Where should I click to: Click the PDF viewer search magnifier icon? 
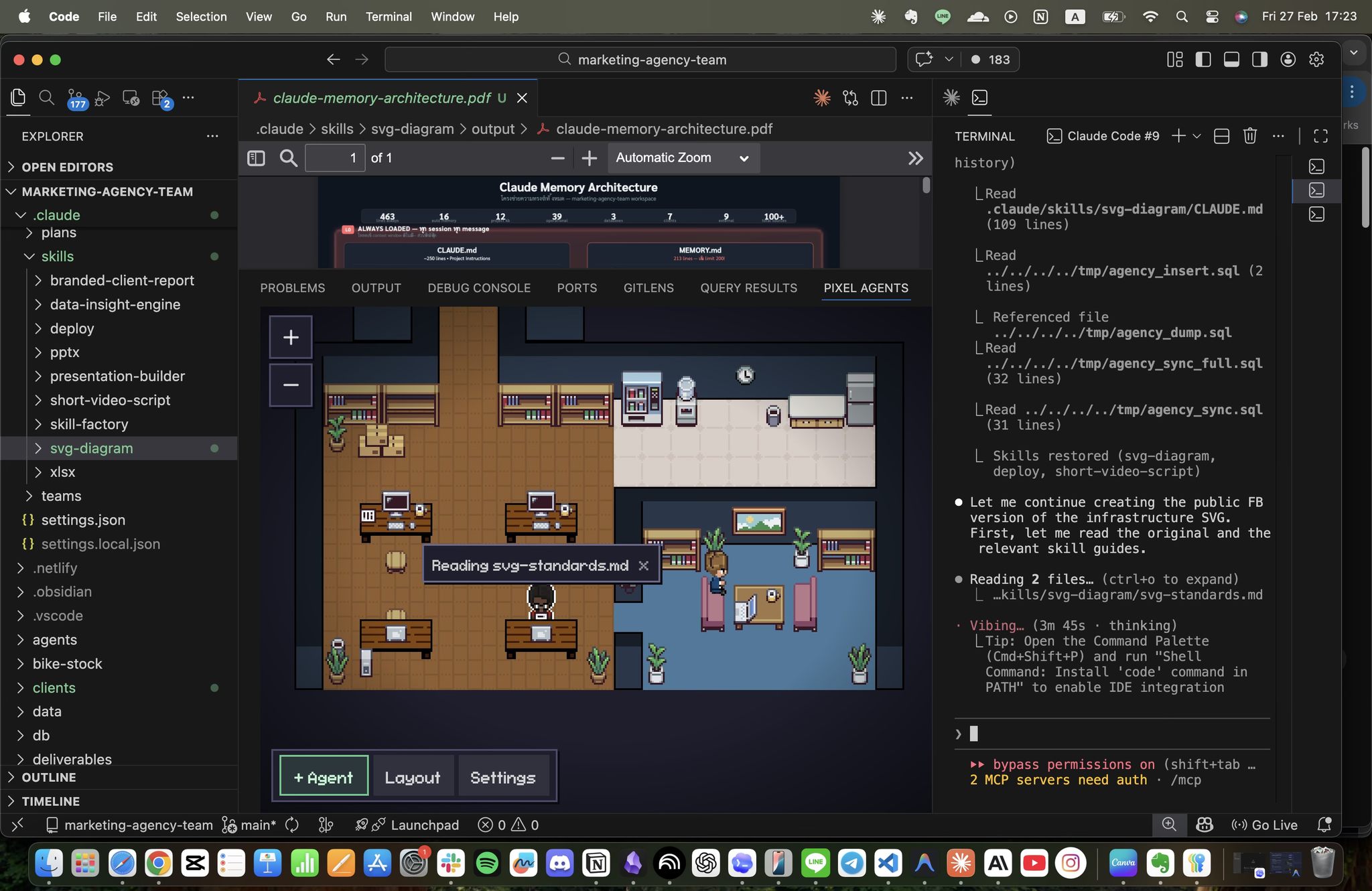point(288,158)
